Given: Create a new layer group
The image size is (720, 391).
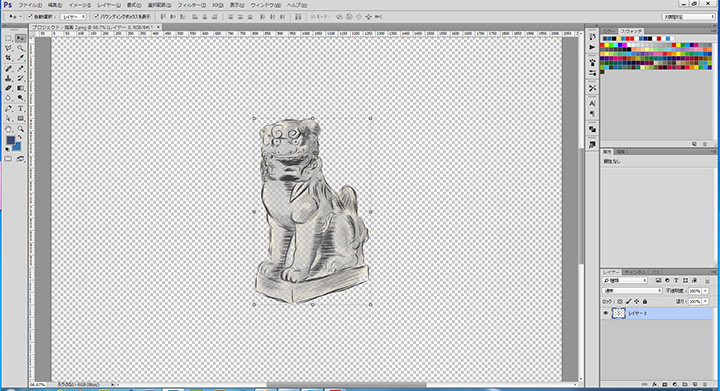Looking at the screenshot, I should pyautogui.click(x=685, y=384).
